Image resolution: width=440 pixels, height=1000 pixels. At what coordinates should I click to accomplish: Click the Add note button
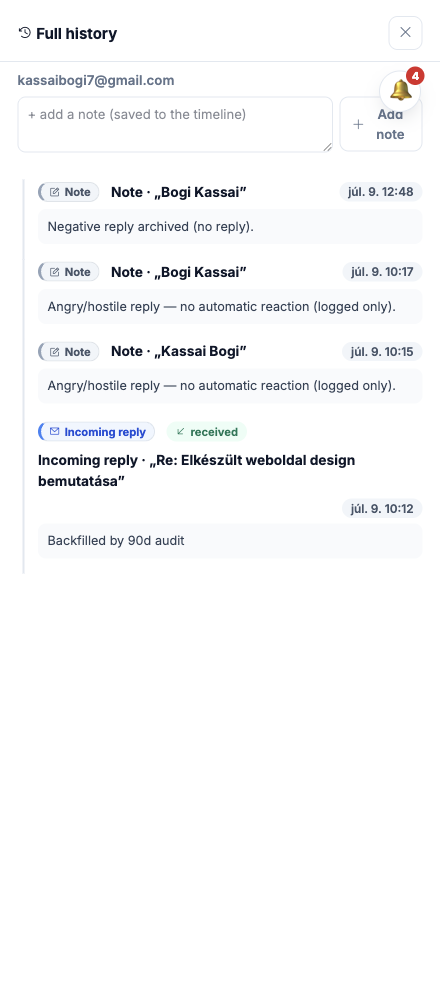381,124
